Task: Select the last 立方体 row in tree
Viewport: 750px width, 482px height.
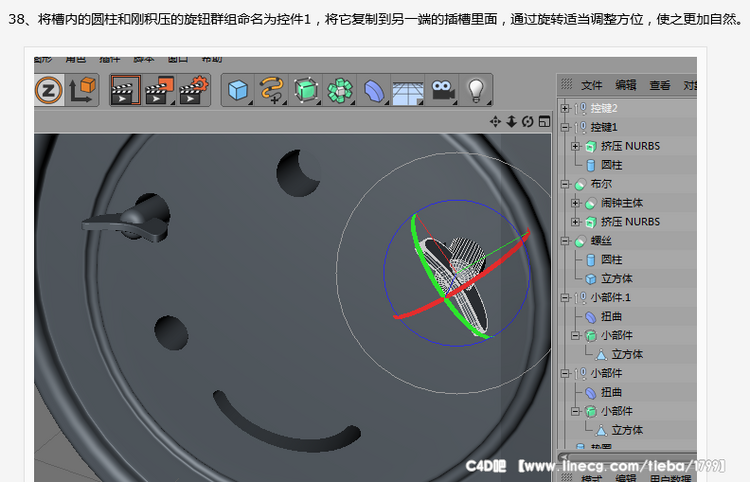Action: pyautogui.click(x=627, y=430)
